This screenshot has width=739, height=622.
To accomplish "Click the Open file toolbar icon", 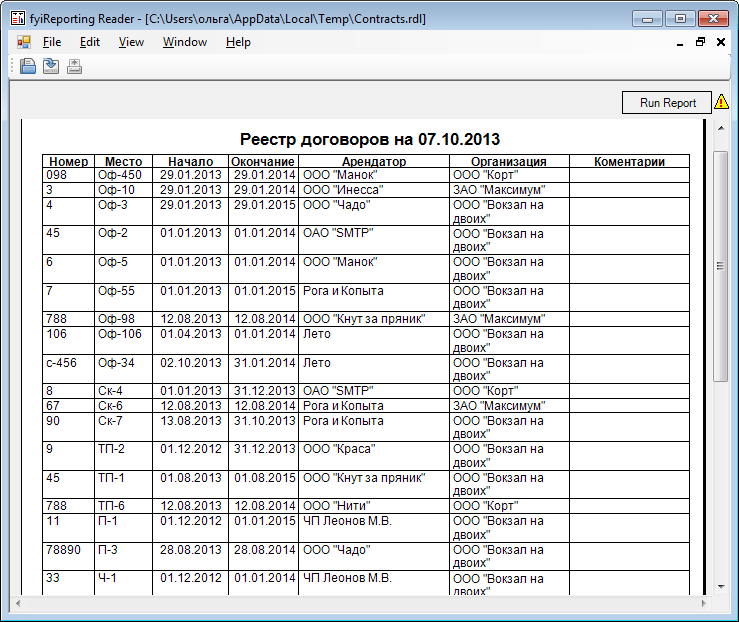I will (x=28, y=66).
